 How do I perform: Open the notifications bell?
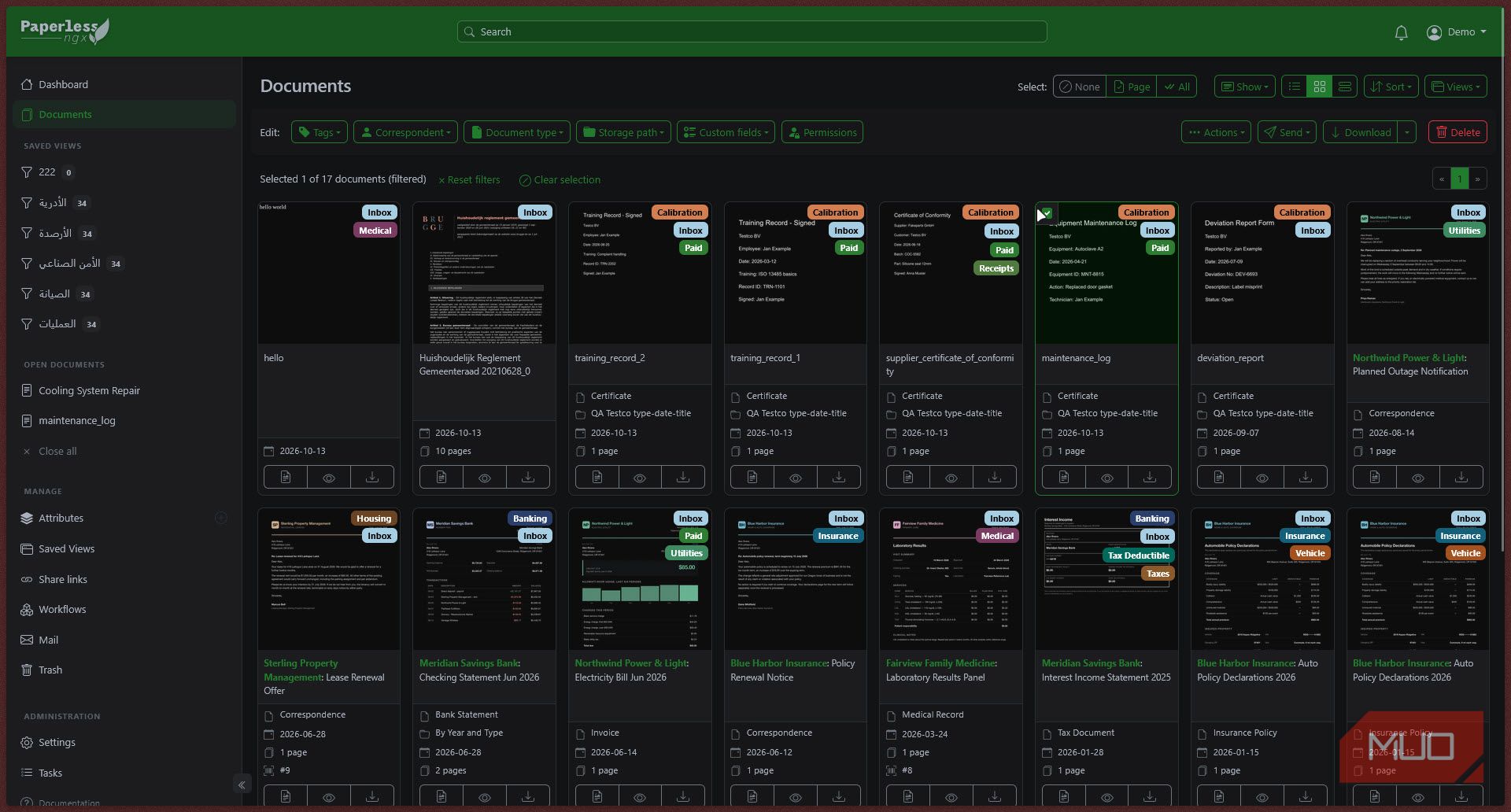tap(1401, 32)
